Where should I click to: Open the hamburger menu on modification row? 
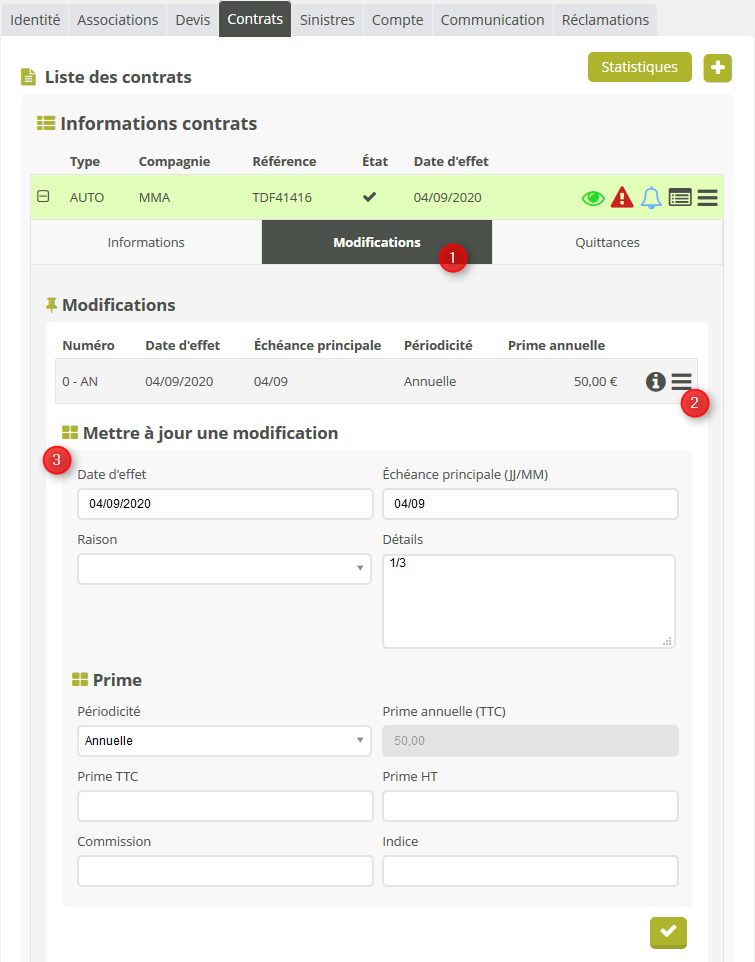[681, 381]
